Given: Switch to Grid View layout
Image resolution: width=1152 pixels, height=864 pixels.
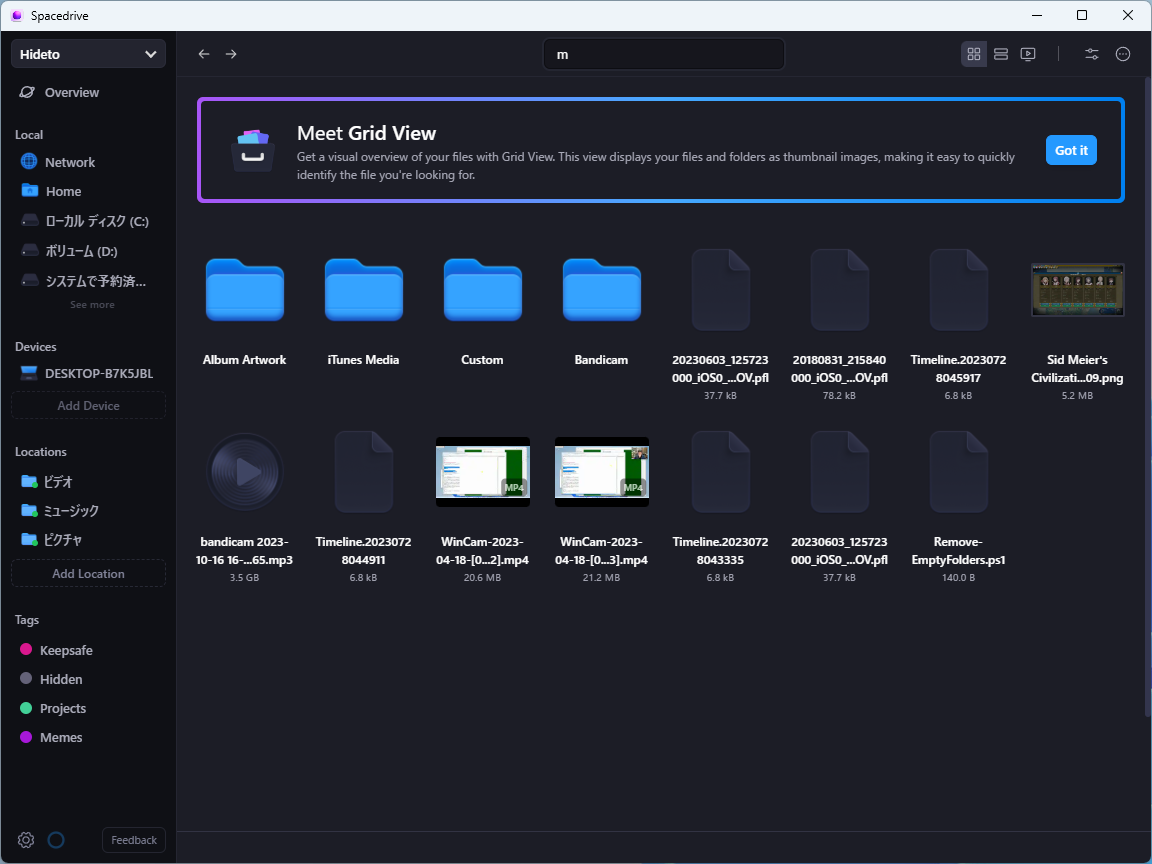Looking at the screenshot, I should click(x=973, y=53).
